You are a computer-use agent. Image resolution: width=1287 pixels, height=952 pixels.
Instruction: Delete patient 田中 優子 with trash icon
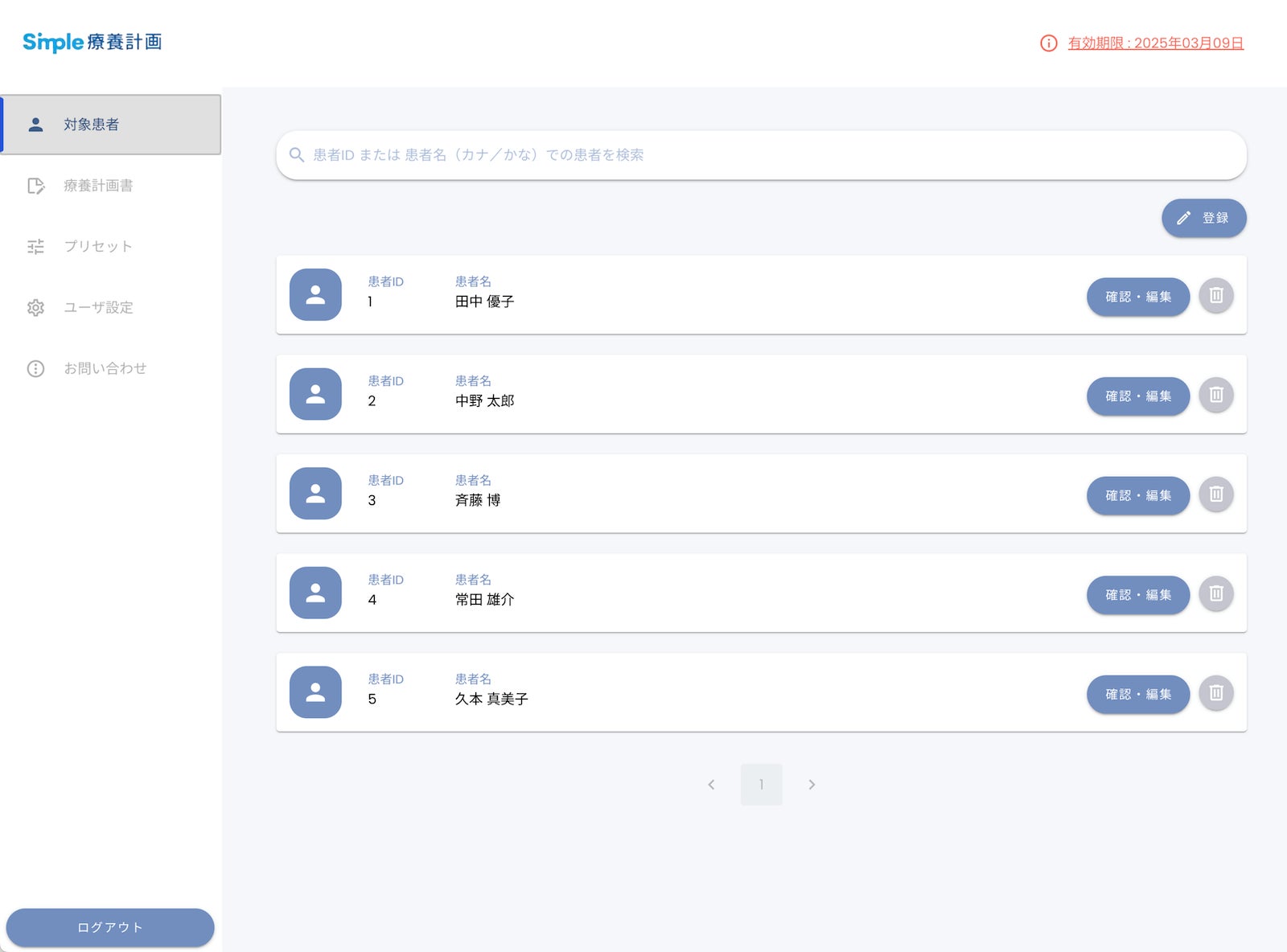click(1215, 295)
